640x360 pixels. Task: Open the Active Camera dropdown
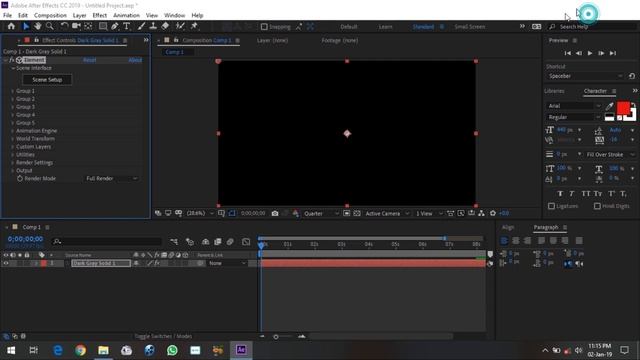tap(387, 213)
